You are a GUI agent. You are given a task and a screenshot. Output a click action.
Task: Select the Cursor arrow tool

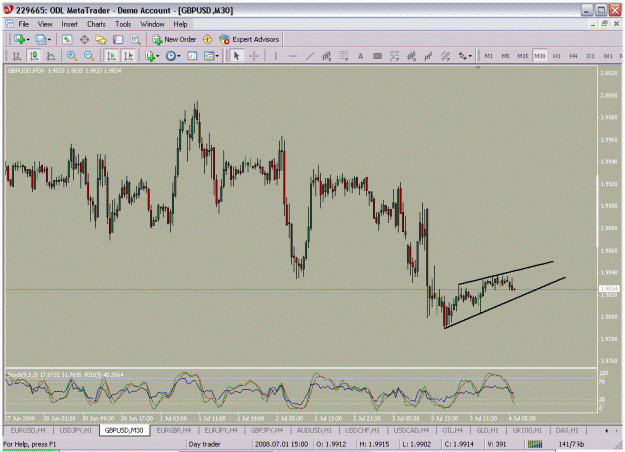point(237,56)
